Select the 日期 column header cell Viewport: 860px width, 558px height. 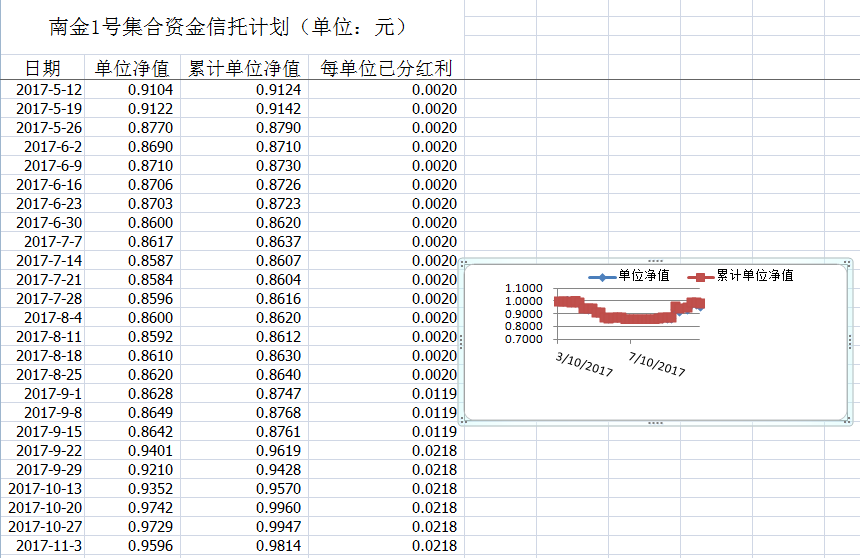[42, 68]
